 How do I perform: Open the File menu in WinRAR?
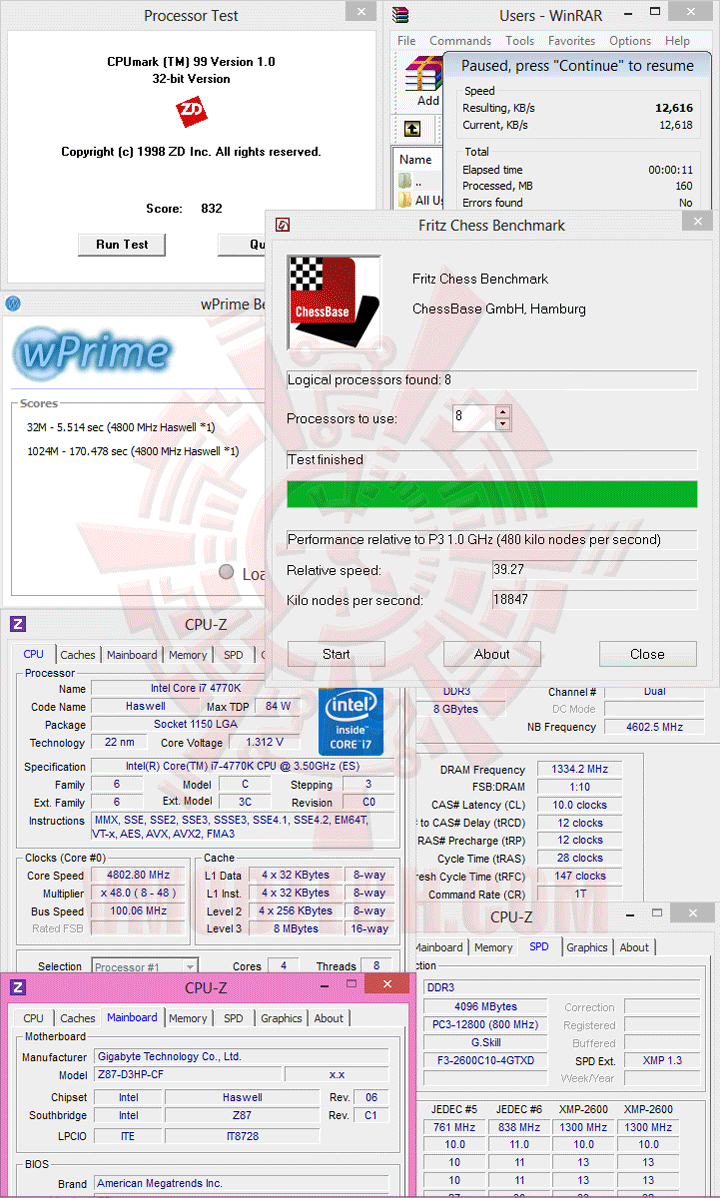point(407,40)
